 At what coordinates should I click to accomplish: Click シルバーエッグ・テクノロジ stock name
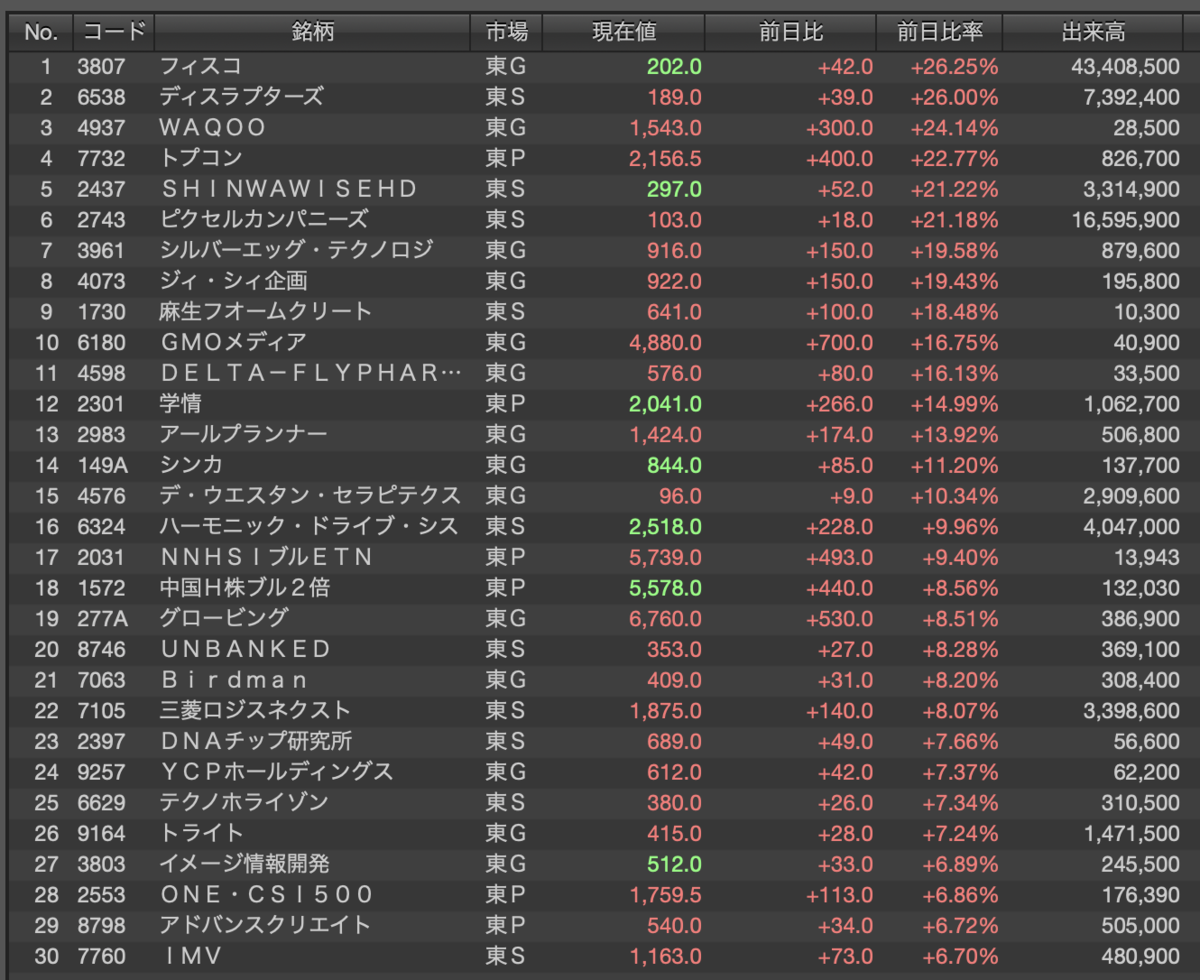pos(297,250)
